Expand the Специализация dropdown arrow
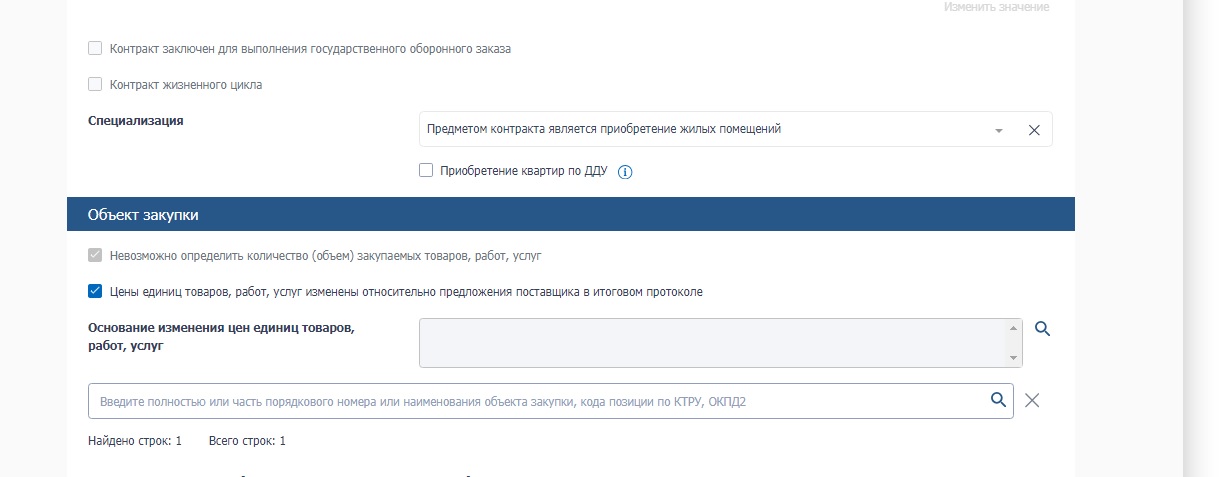Screen dimensions: 1229x477 (998, 131)
